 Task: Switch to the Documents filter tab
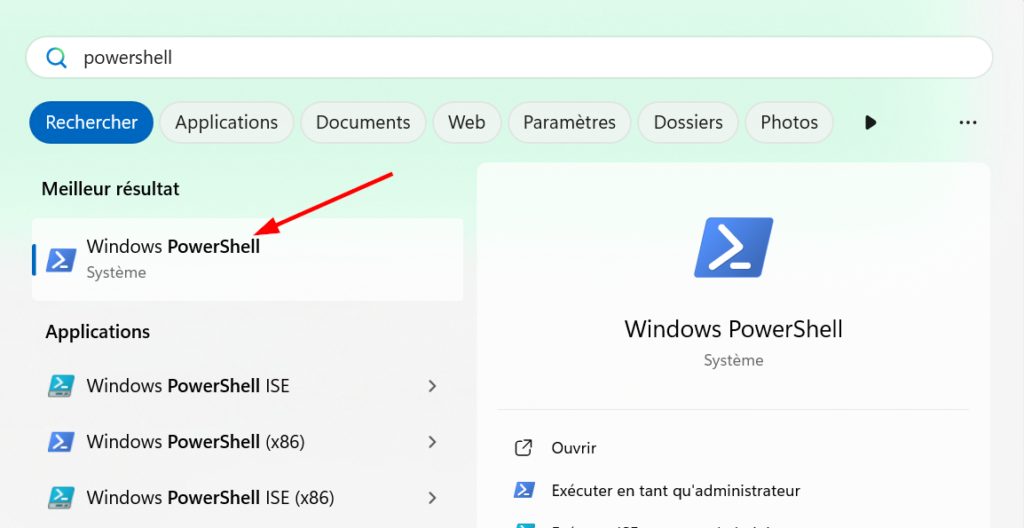coord(363,122)
